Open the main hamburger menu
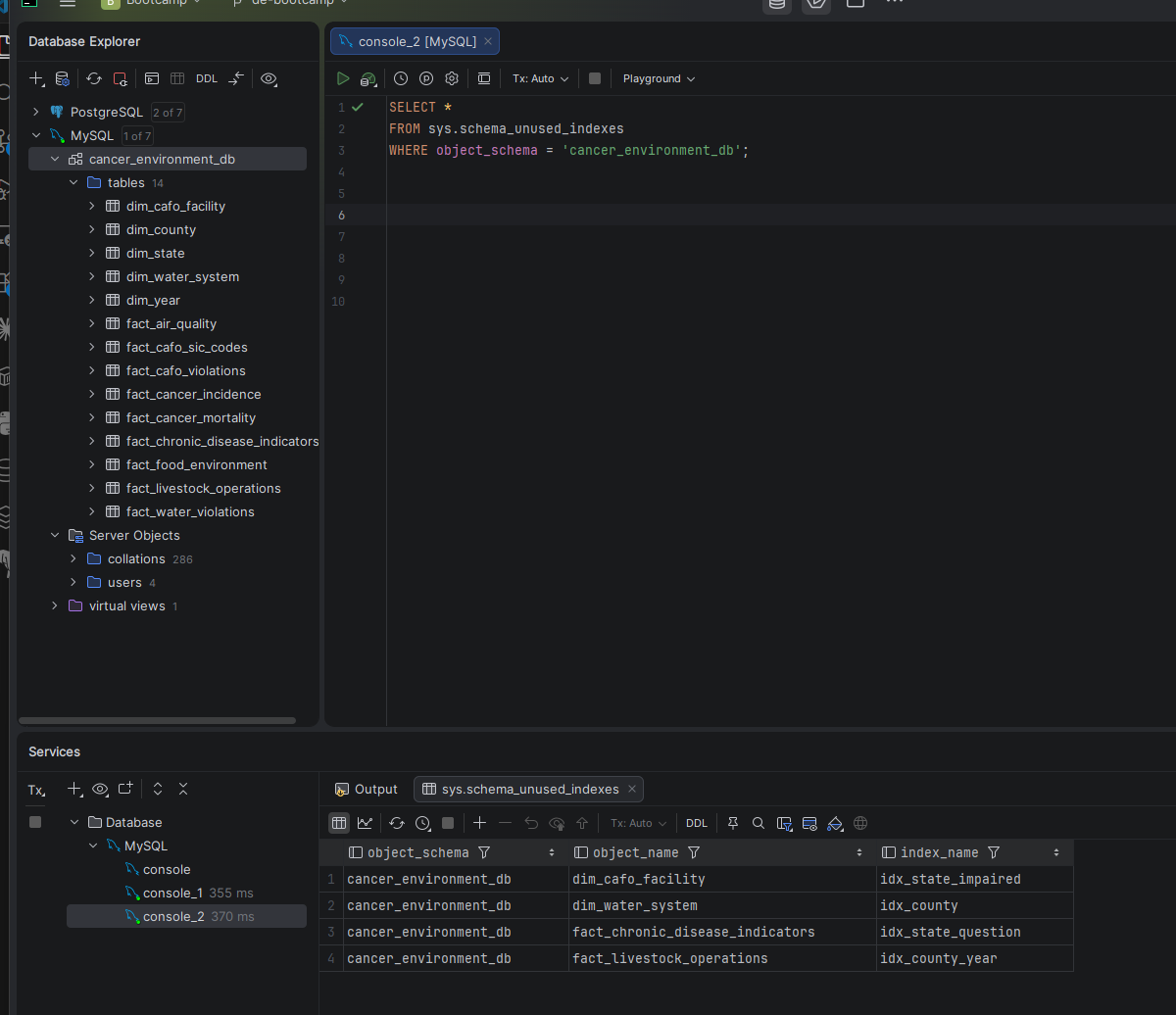The image size is (1176, 1015). coord(68,3)
